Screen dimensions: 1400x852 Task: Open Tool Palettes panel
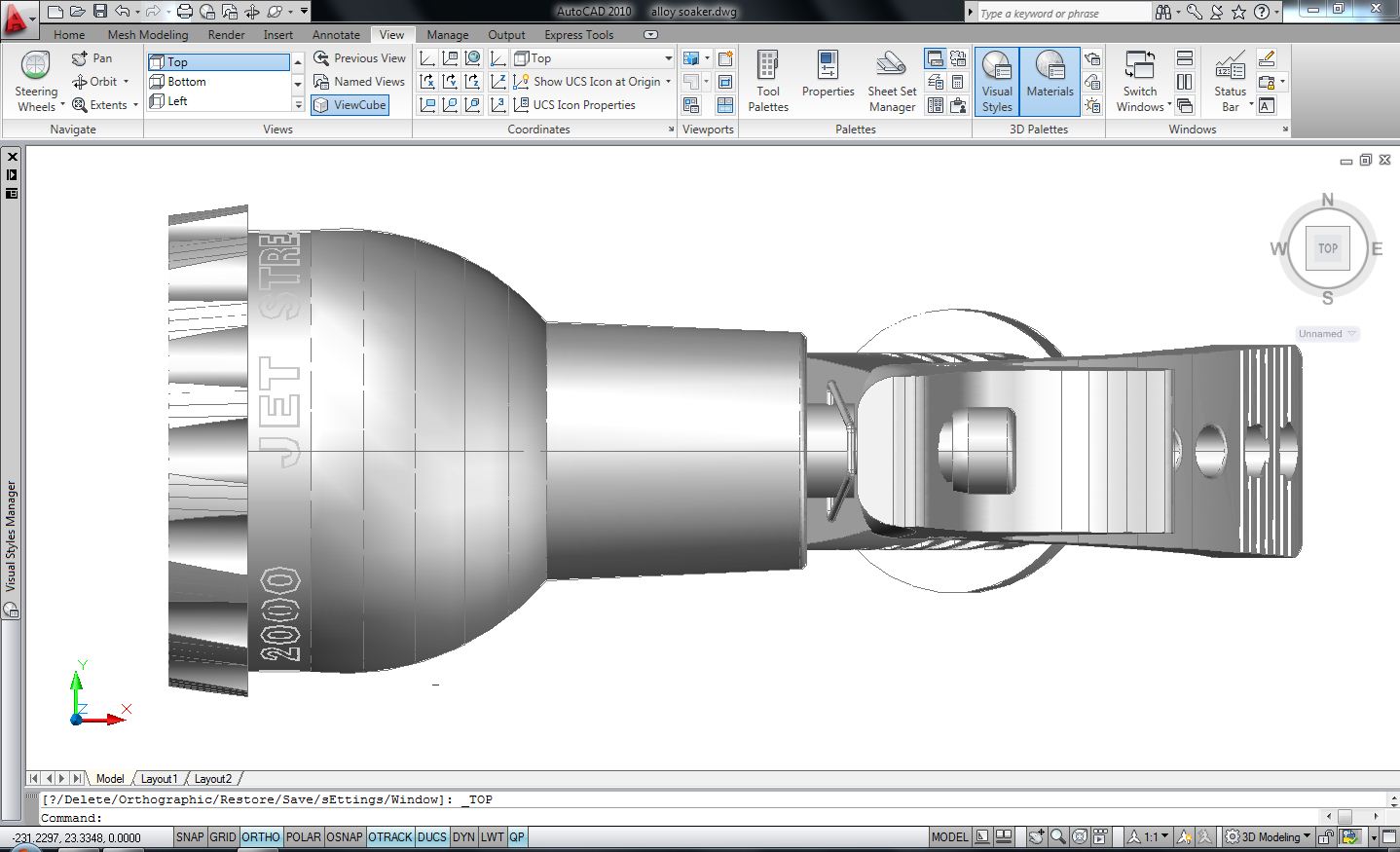767,80
